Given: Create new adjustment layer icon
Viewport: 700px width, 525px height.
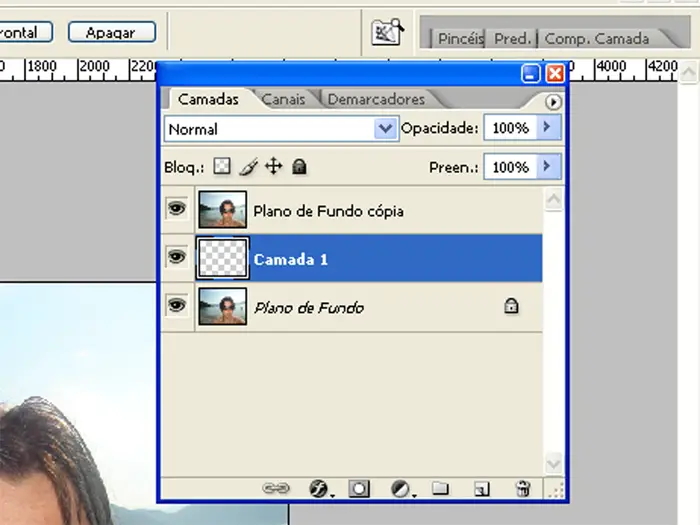Looking at the screenshot, I should pyautogui.click(x=400, y=488).
